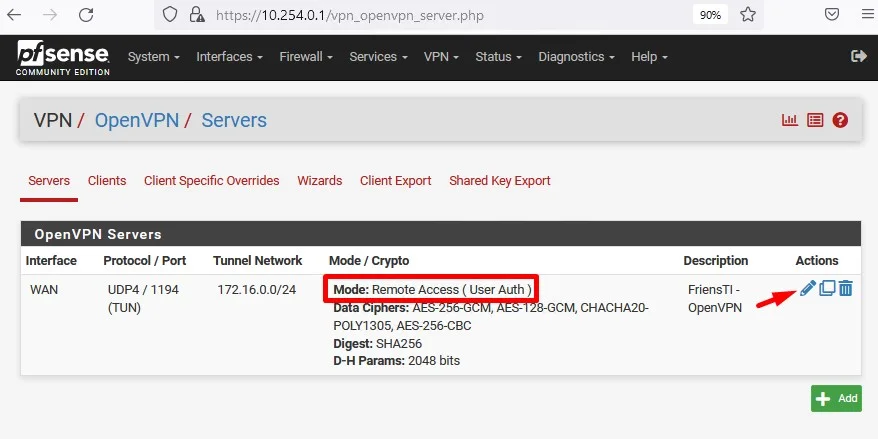Click the WAN interface cell
This screenshot has height=439, width=878.
tap(44, 289)
